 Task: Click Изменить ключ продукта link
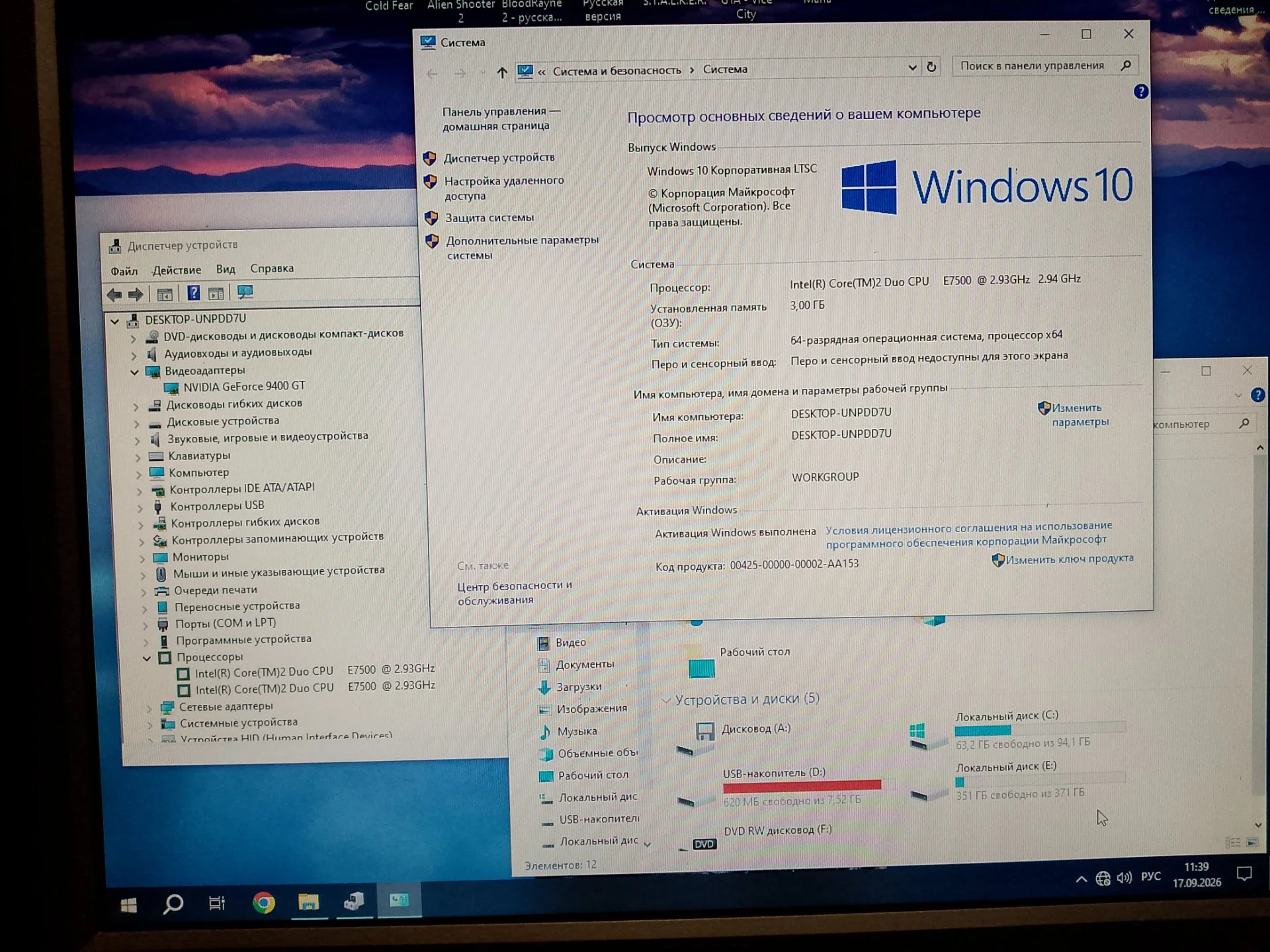coord(1070,559)
